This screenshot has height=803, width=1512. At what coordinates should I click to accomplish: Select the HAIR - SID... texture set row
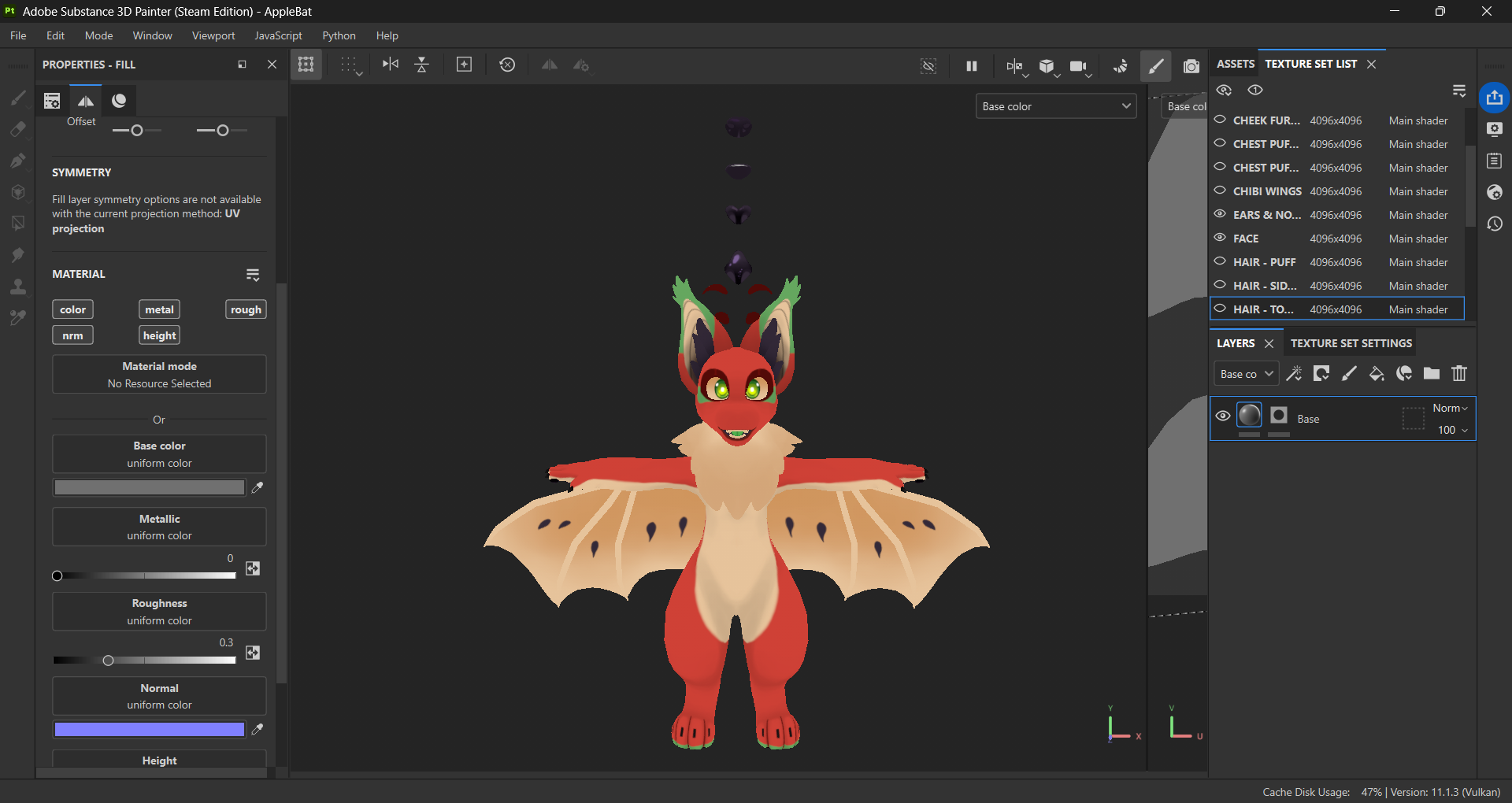tap(1337, 285)
